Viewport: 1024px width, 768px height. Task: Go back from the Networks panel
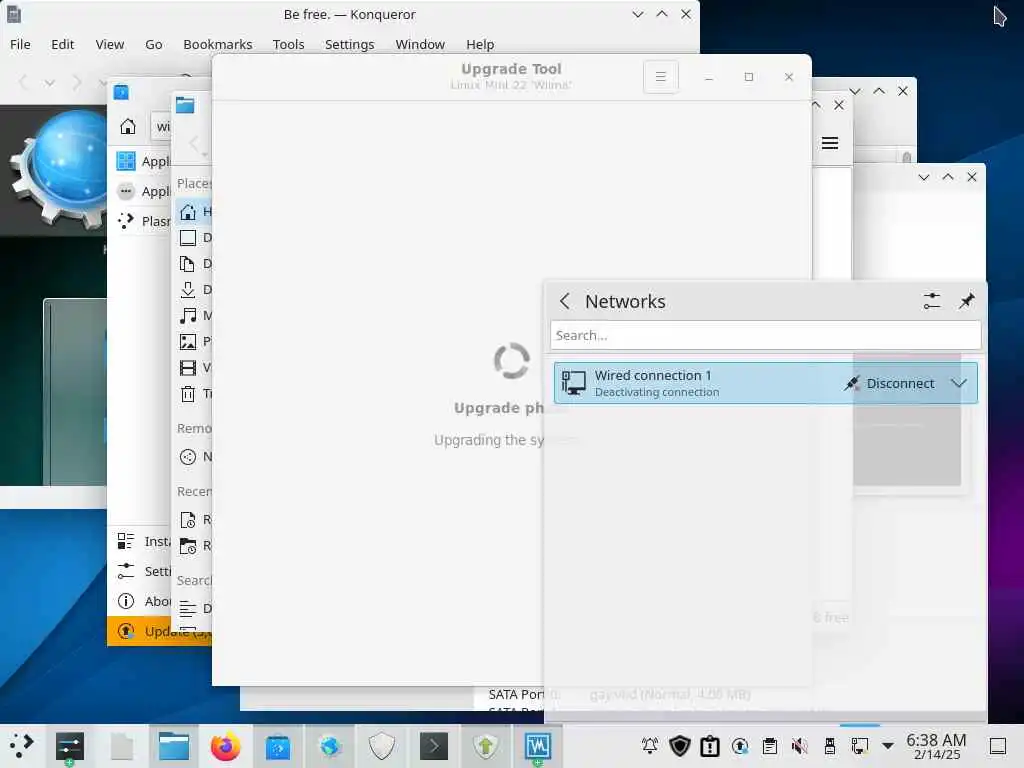[x=565, y=301]
